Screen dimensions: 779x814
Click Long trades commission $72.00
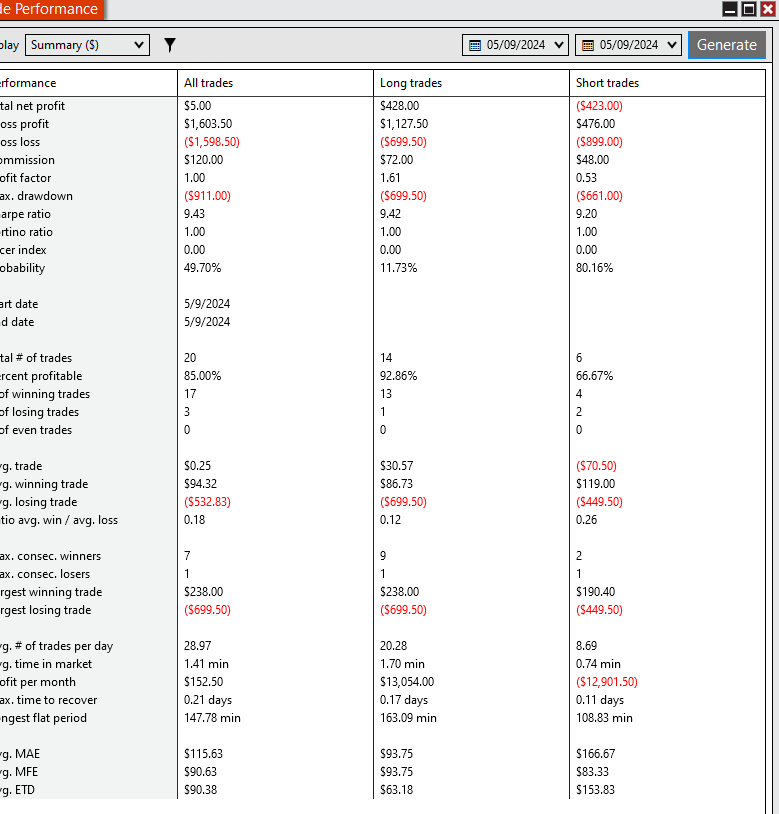397,160
